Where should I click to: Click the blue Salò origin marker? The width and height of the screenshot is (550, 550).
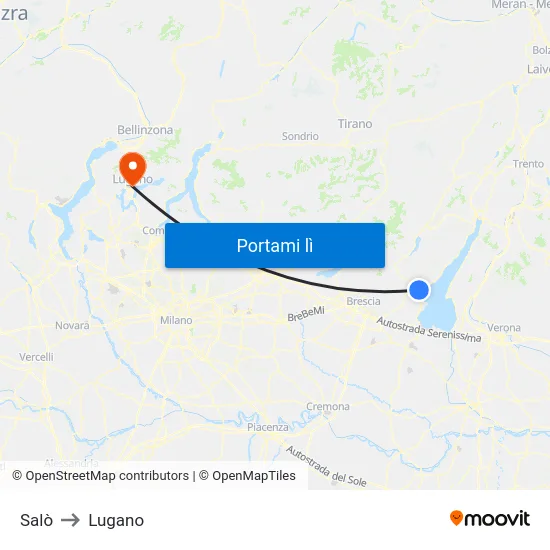[419, 290]
